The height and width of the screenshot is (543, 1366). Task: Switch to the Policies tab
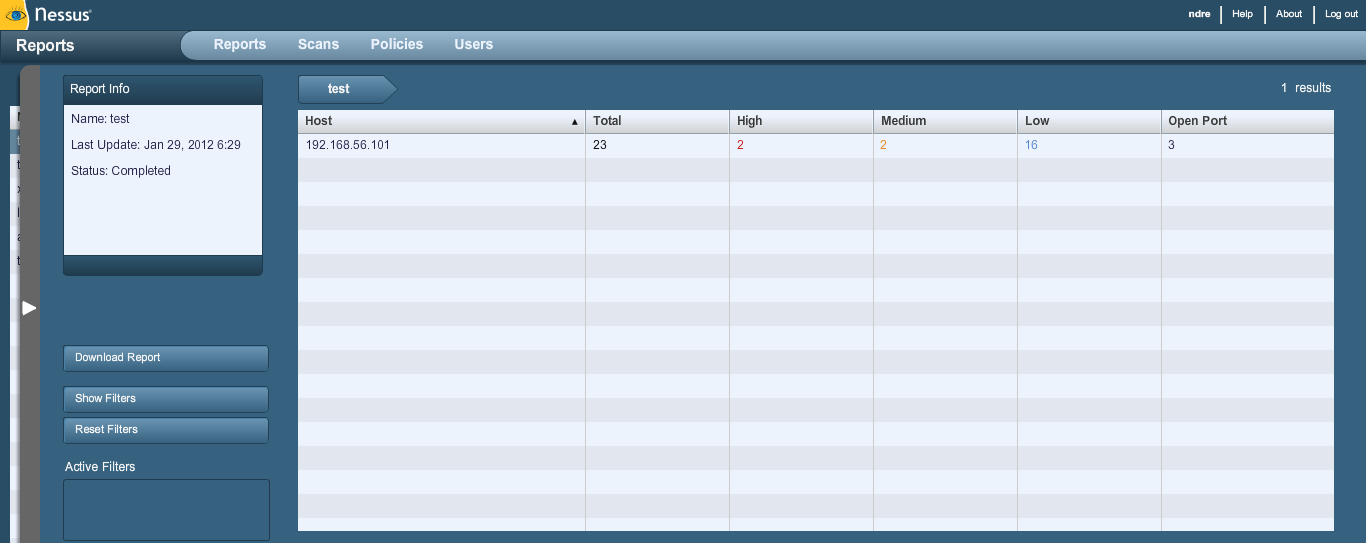coord(396,44)
